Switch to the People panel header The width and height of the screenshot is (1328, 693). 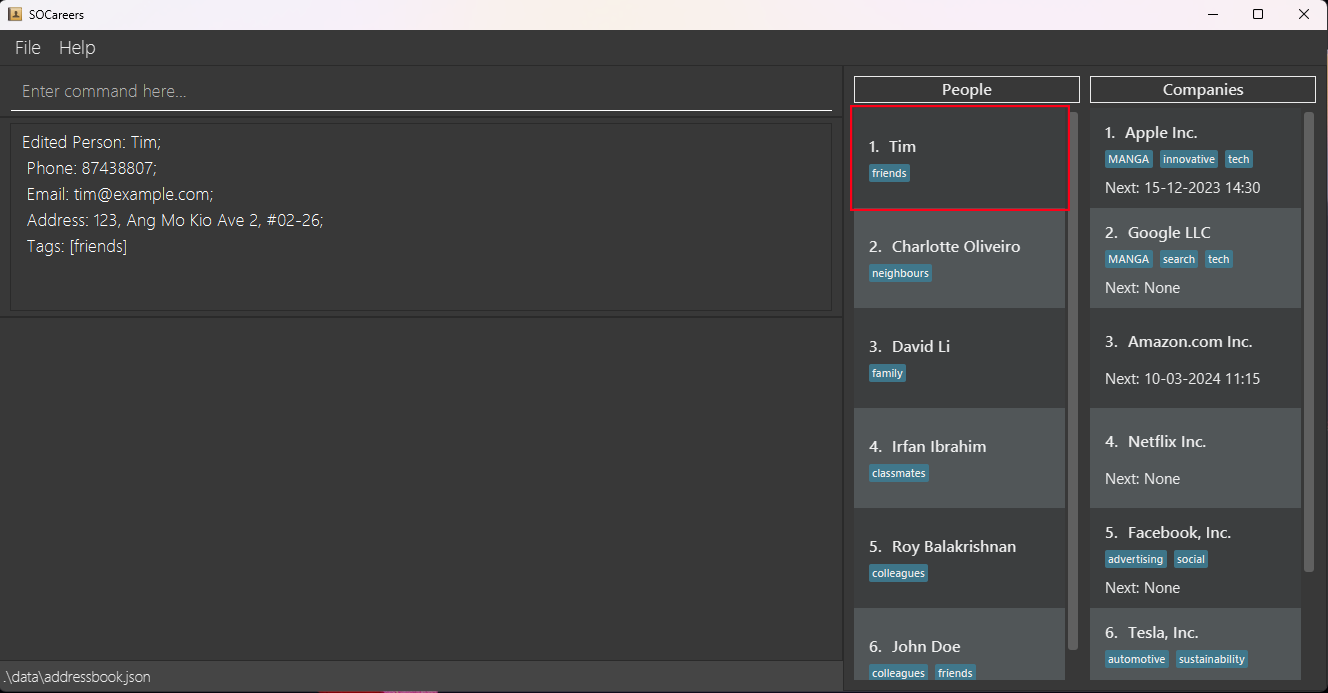point(965,89)
